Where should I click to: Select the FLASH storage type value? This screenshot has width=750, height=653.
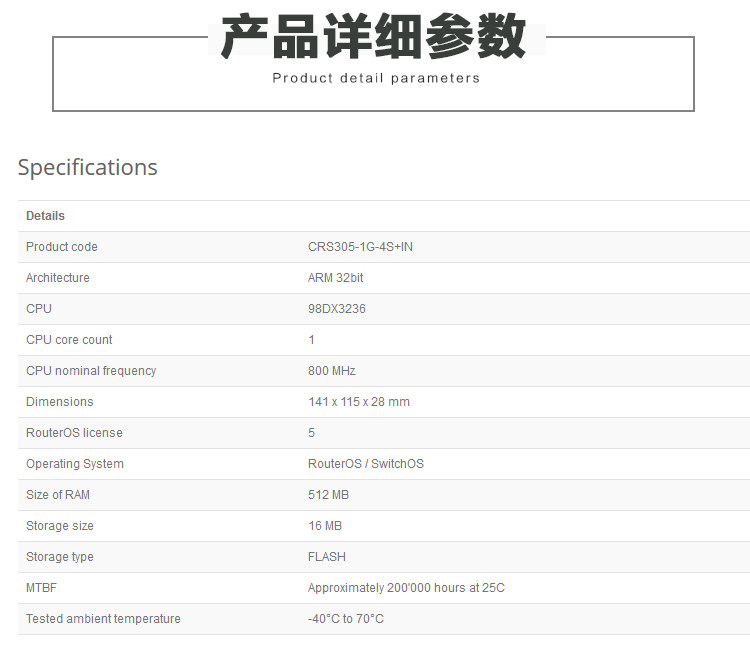327,557
